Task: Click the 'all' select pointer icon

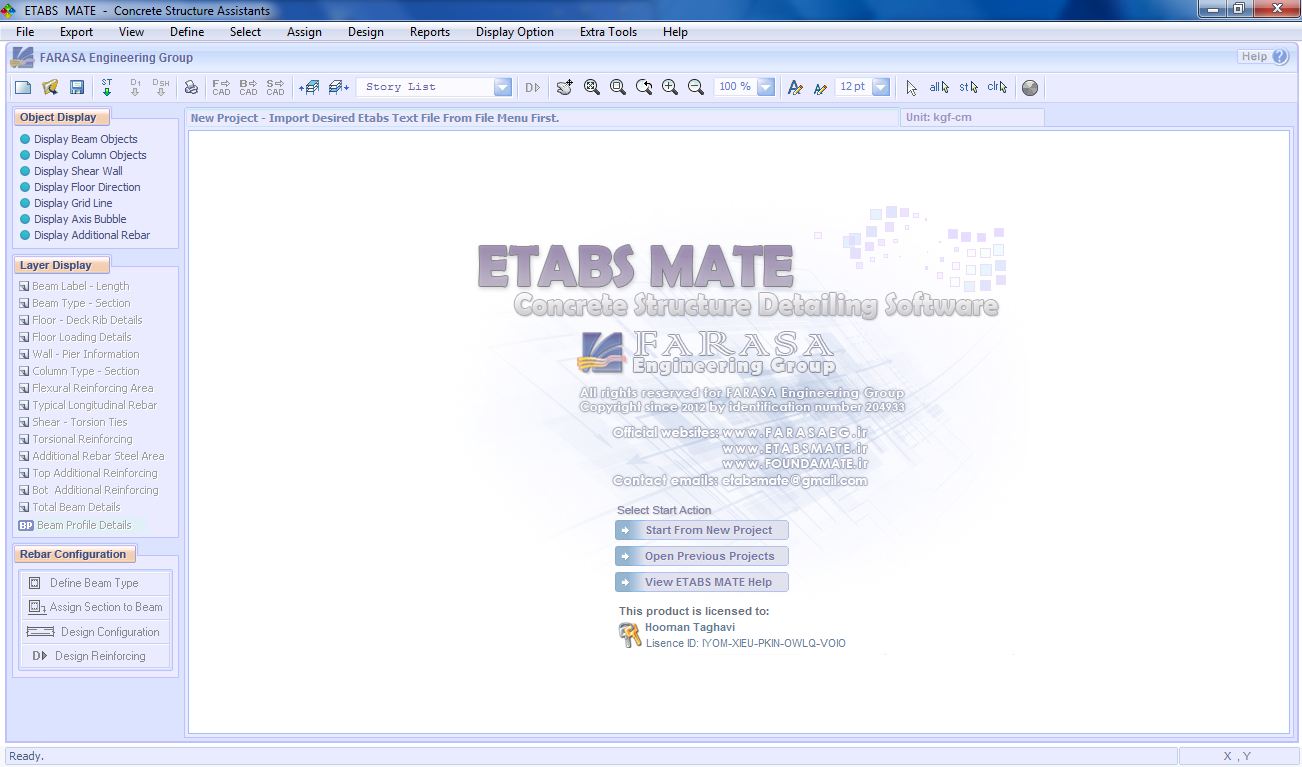Action: (939, 88)
